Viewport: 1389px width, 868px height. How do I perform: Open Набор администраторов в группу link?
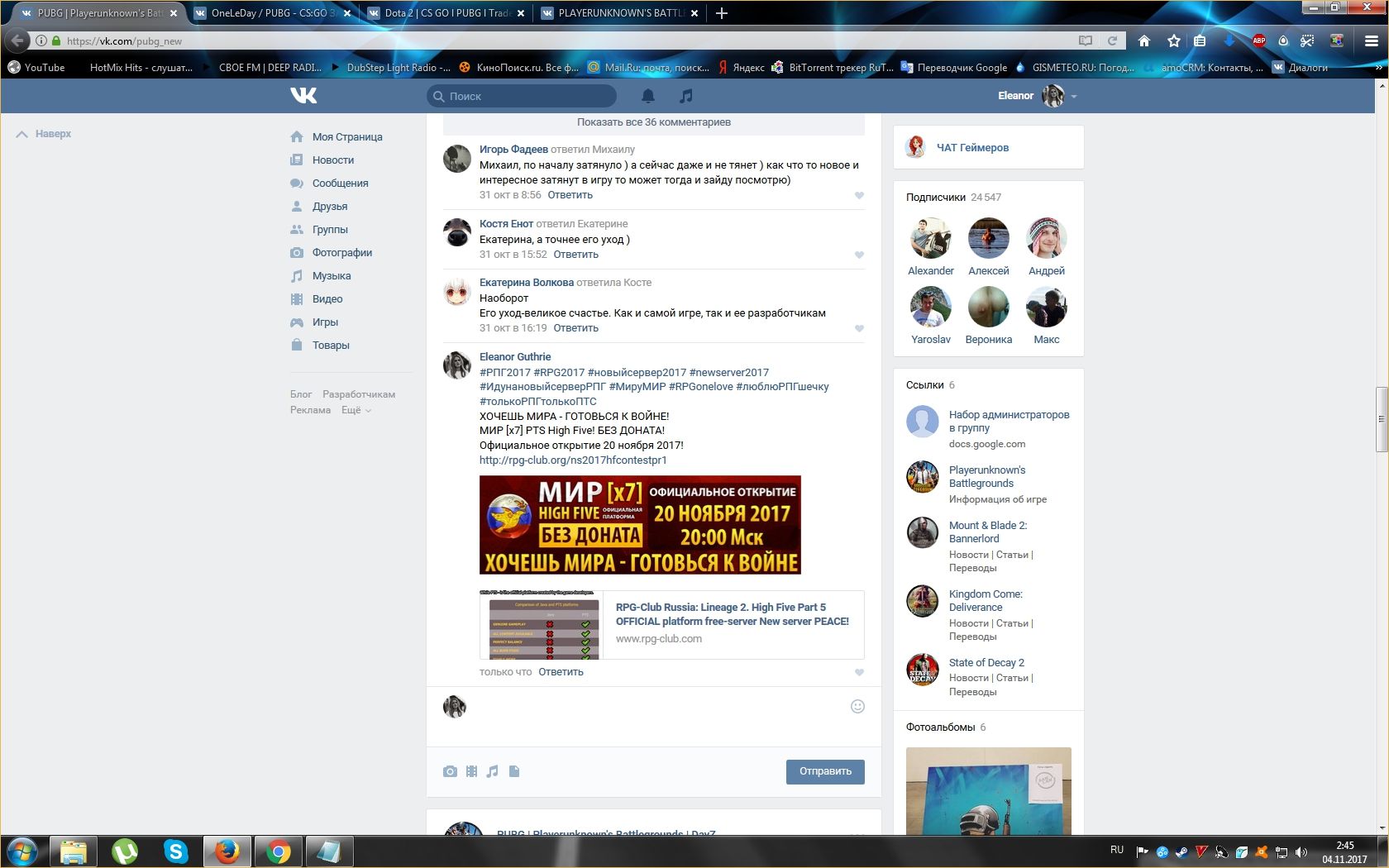pyautogui.click(x=1009, y=422)
